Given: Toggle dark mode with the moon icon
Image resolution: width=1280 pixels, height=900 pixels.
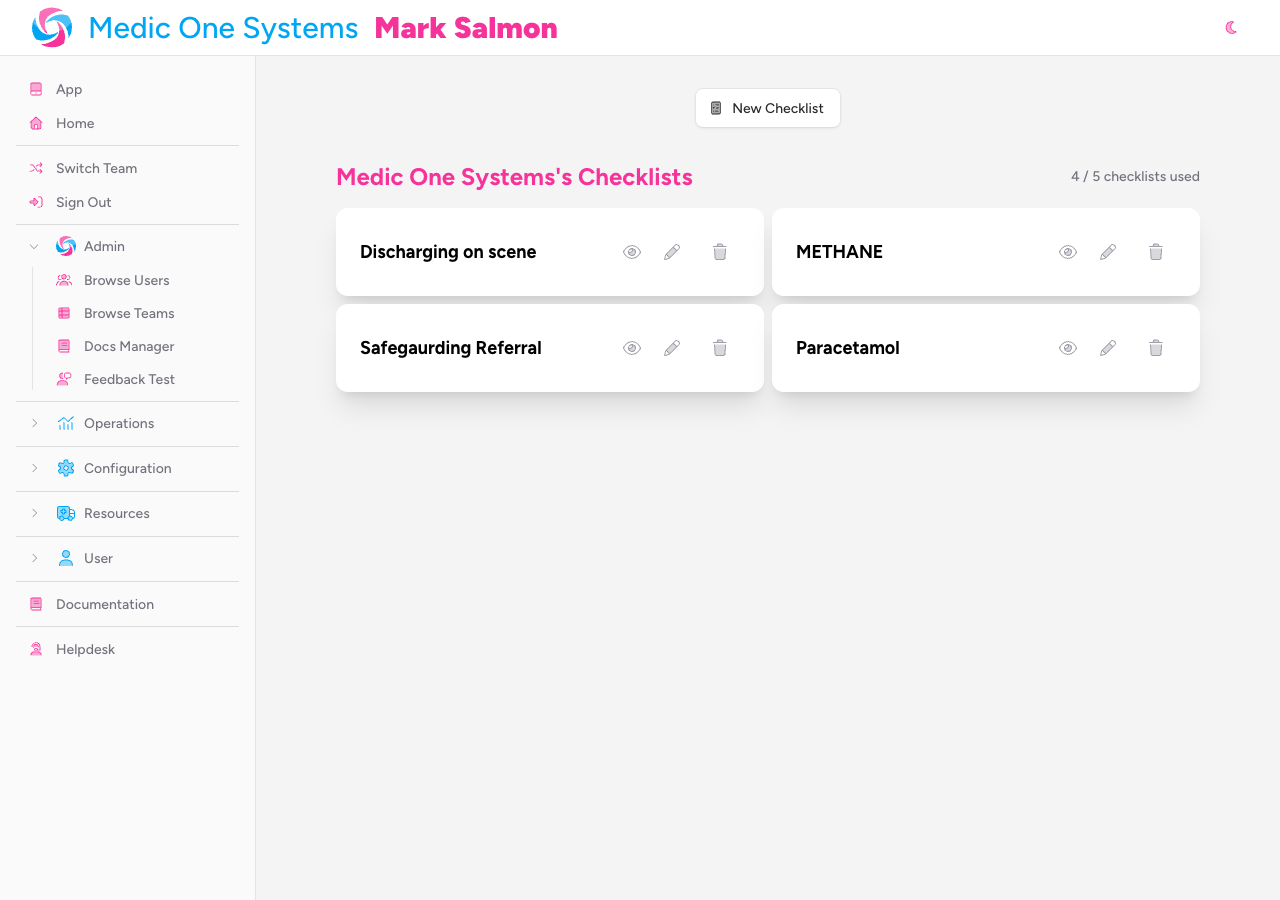Looking at the screenshot, I should [x=1231, y=27].
